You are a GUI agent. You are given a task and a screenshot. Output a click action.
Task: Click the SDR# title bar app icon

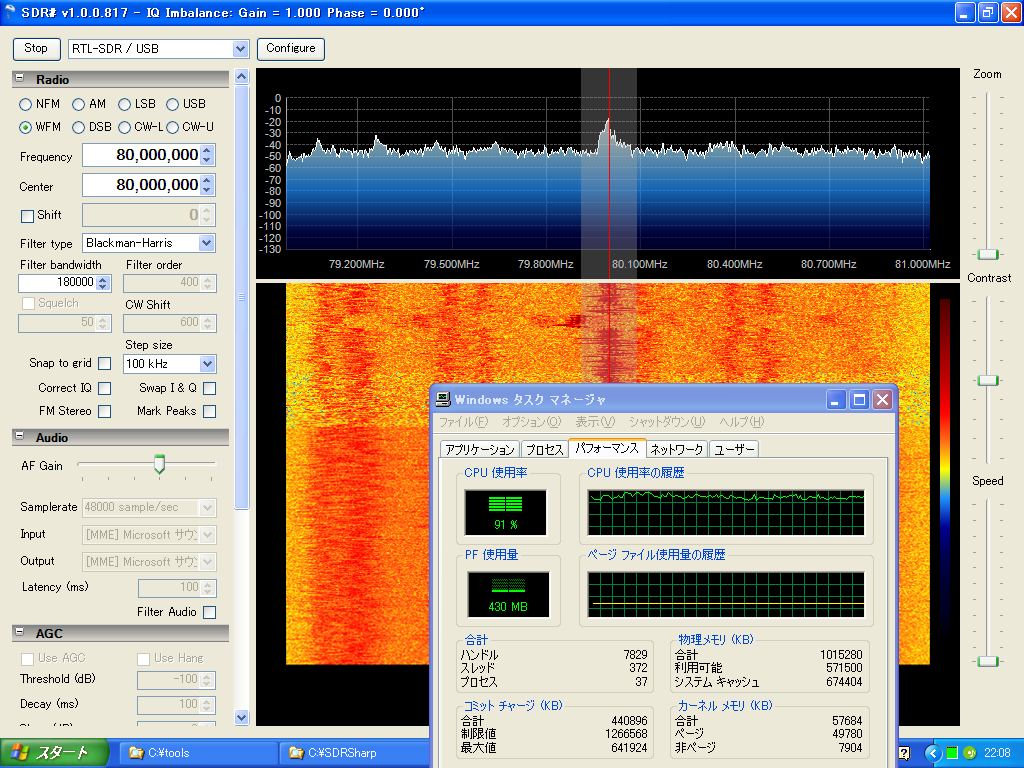10,12
